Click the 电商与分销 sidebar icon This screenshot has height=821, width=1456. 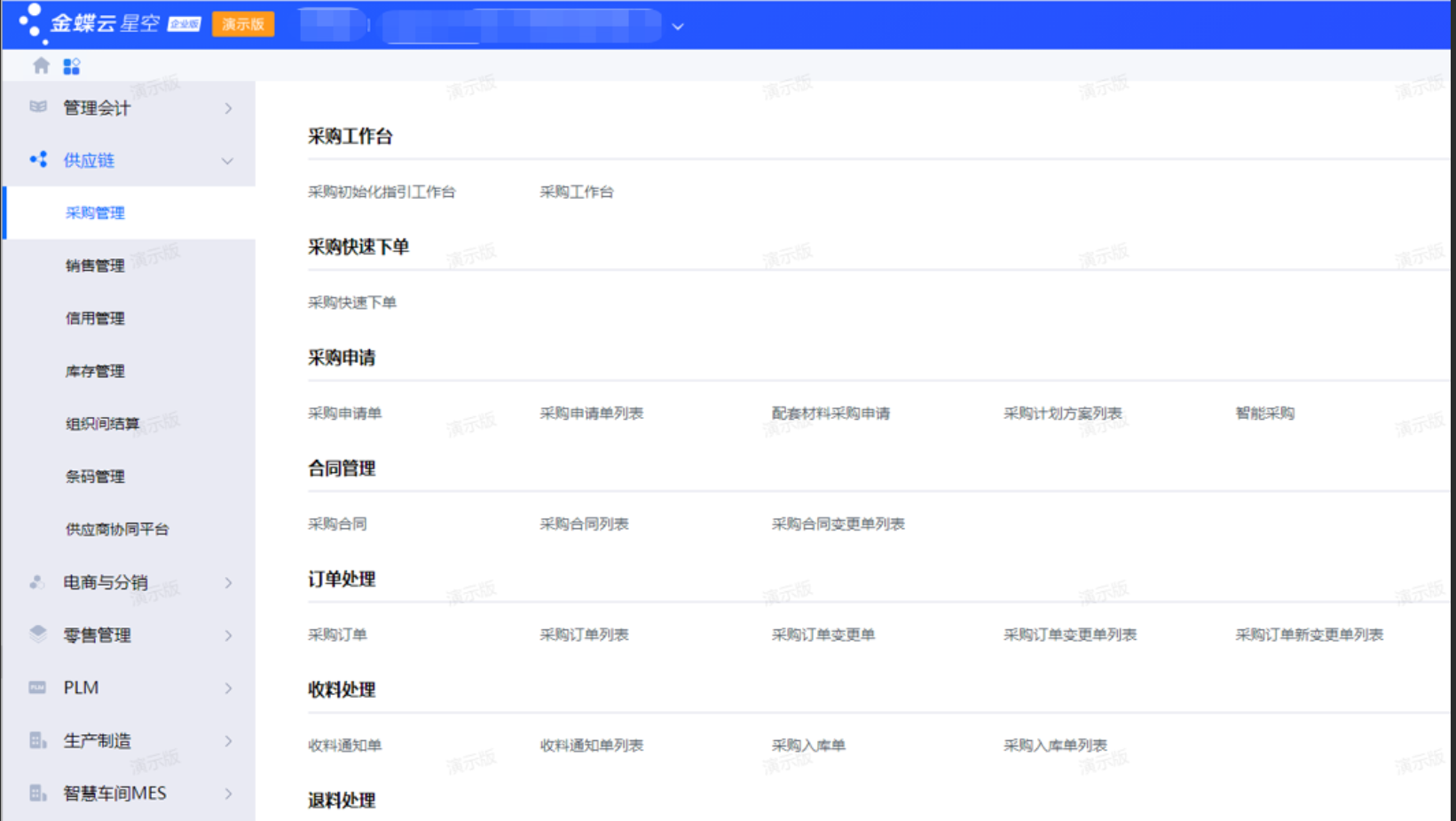pos(37,582)
